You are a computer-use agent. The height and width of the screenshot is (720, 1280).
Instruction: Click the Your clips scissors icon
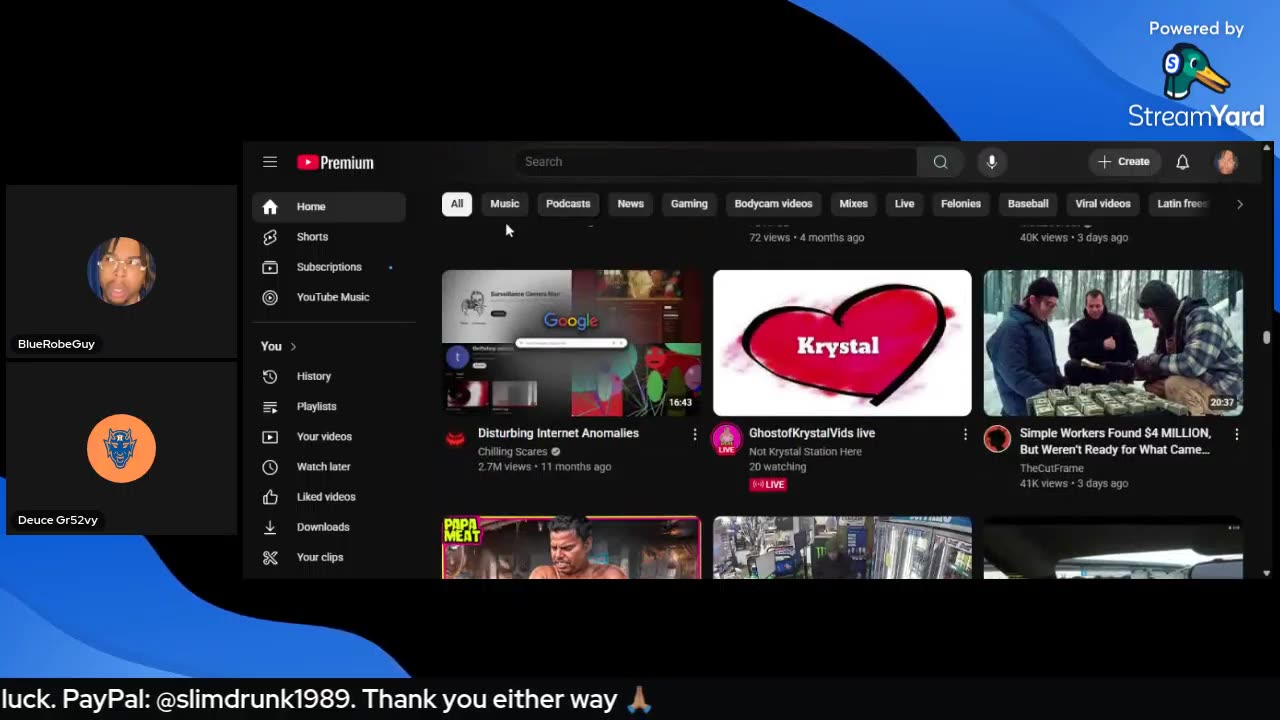coord(270,557)
